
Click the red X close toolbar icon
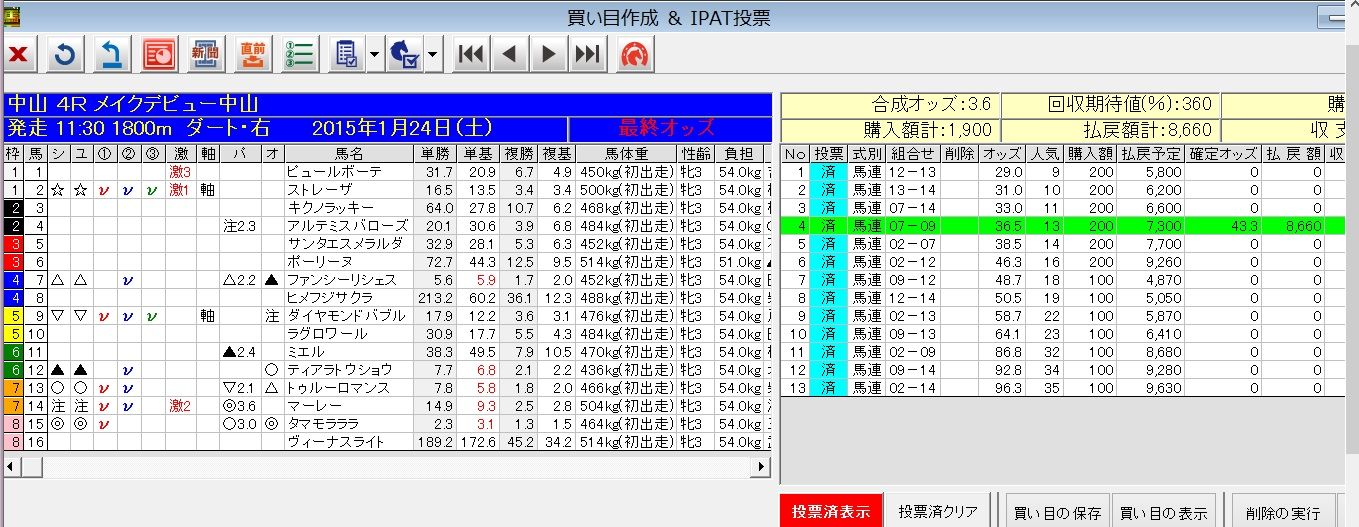pos(18,54)
